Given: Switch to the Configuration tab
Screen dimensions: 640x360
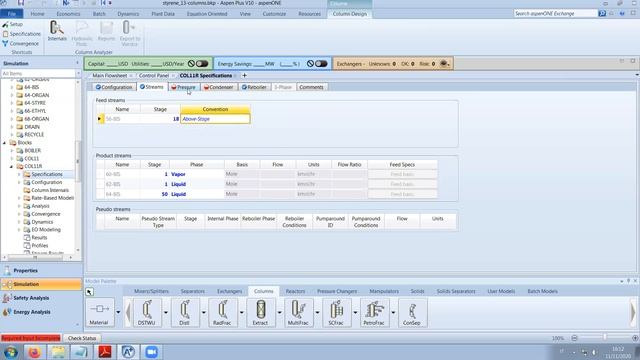Looking at the screenshot, I should pos(114,87).
